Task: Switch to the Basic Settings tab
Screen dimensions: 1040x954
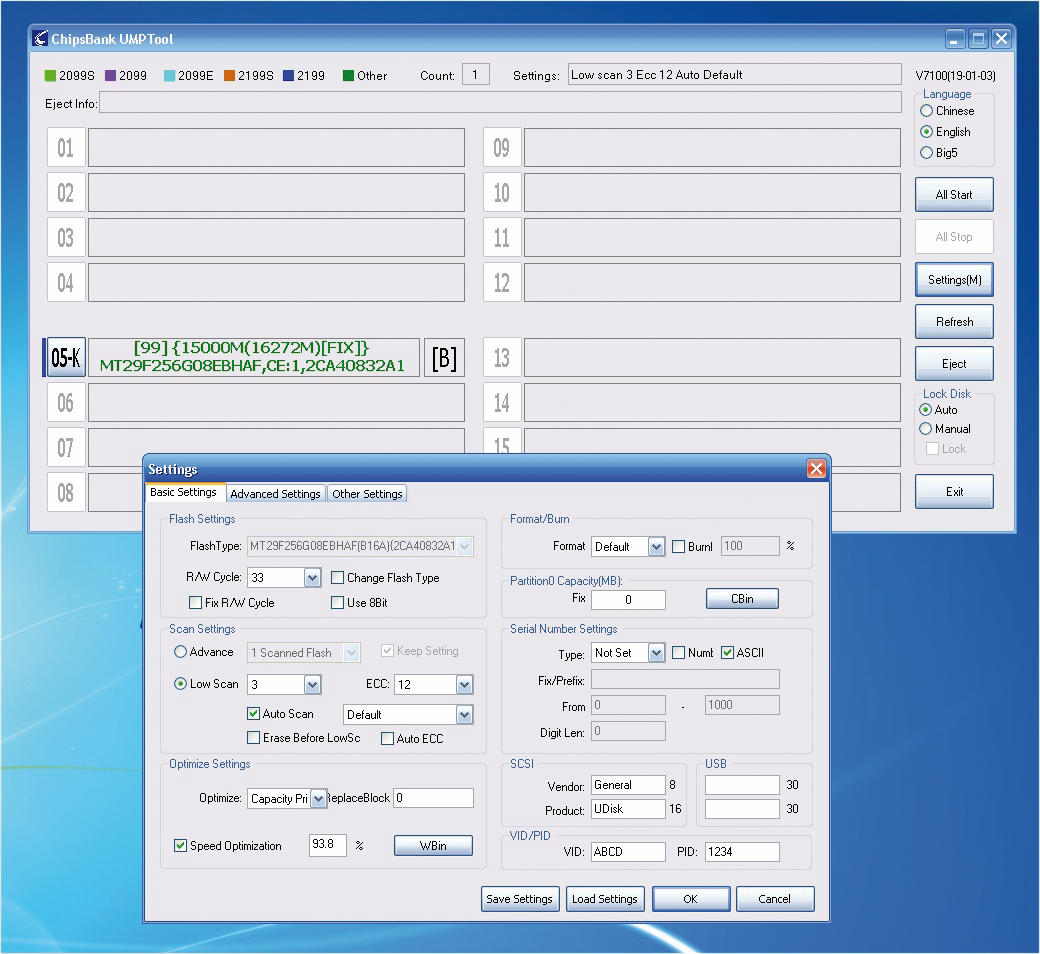Action: point(184,492)
